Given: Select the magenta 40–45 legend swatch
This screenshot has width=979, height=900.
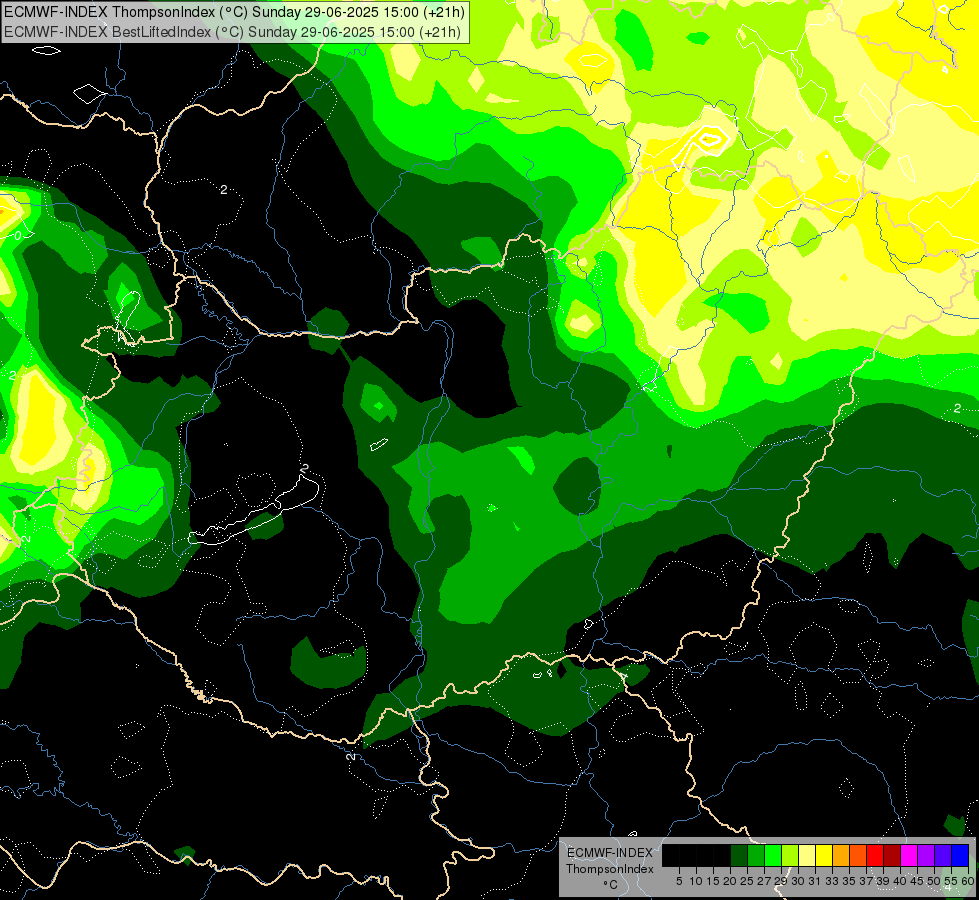Looking at the screenshot, I should (x=909, y=855).
